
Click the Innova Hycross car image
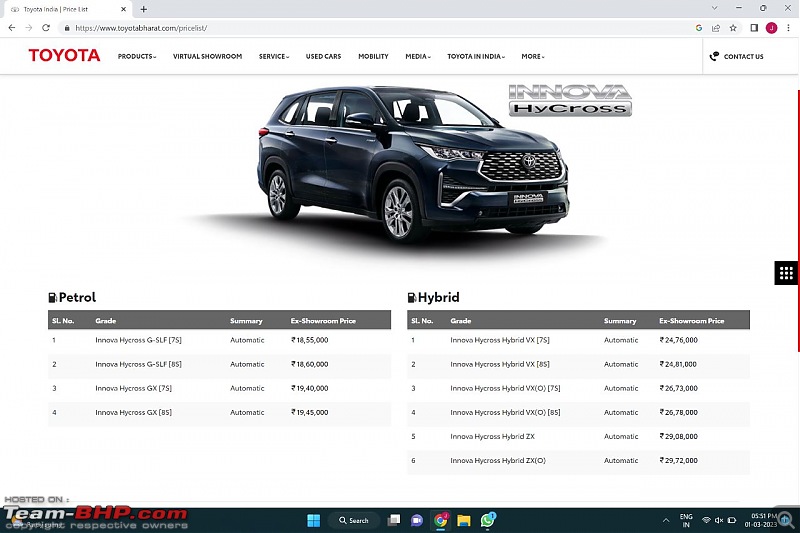(x=413, y=163)
